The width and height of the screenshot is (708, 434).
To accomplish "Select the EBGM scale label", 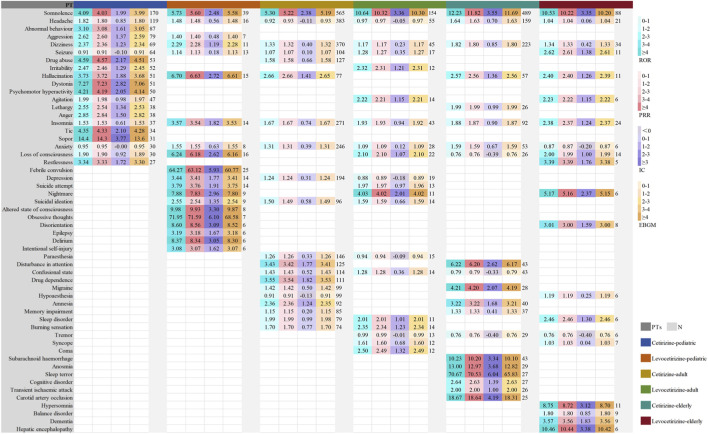I will [647, 225].
